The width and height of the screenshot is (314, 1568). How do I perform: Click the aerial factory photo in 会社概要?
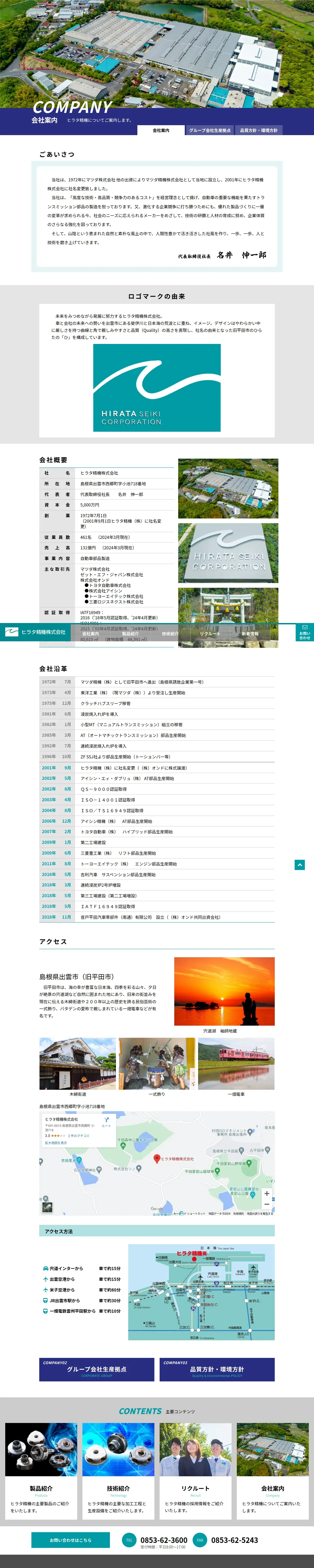coord(228,488)
